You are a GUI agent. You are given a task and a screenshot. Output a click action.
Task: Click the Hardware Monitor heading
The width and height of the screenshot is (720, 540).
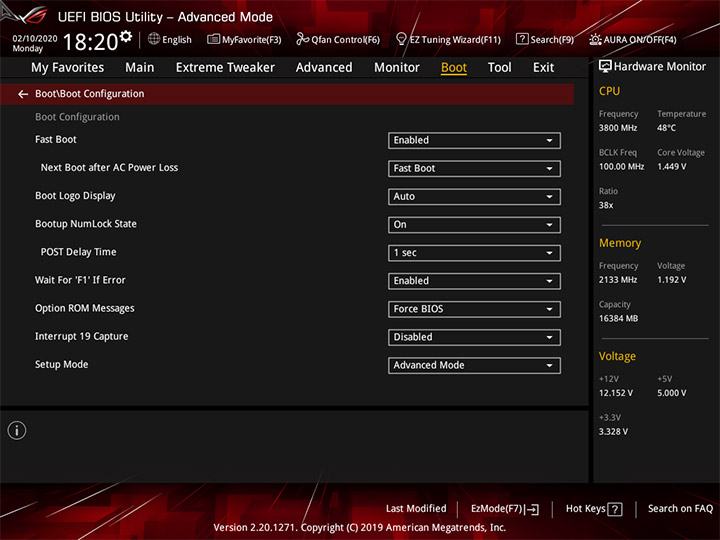tap(659, 67)
